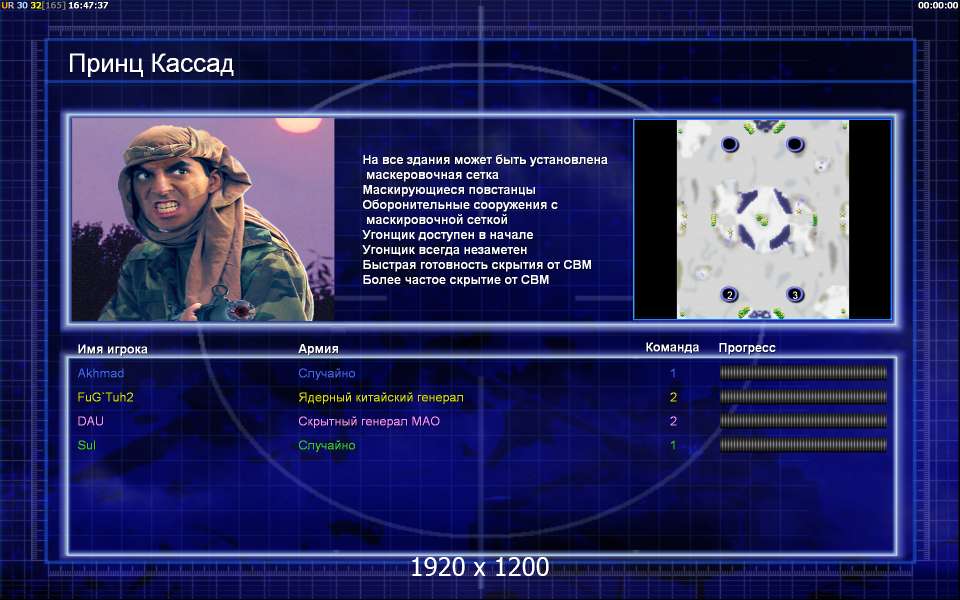Click the 00:00:00 timer at top right
This screenshot has width=960, height=600.
(937, 5)
